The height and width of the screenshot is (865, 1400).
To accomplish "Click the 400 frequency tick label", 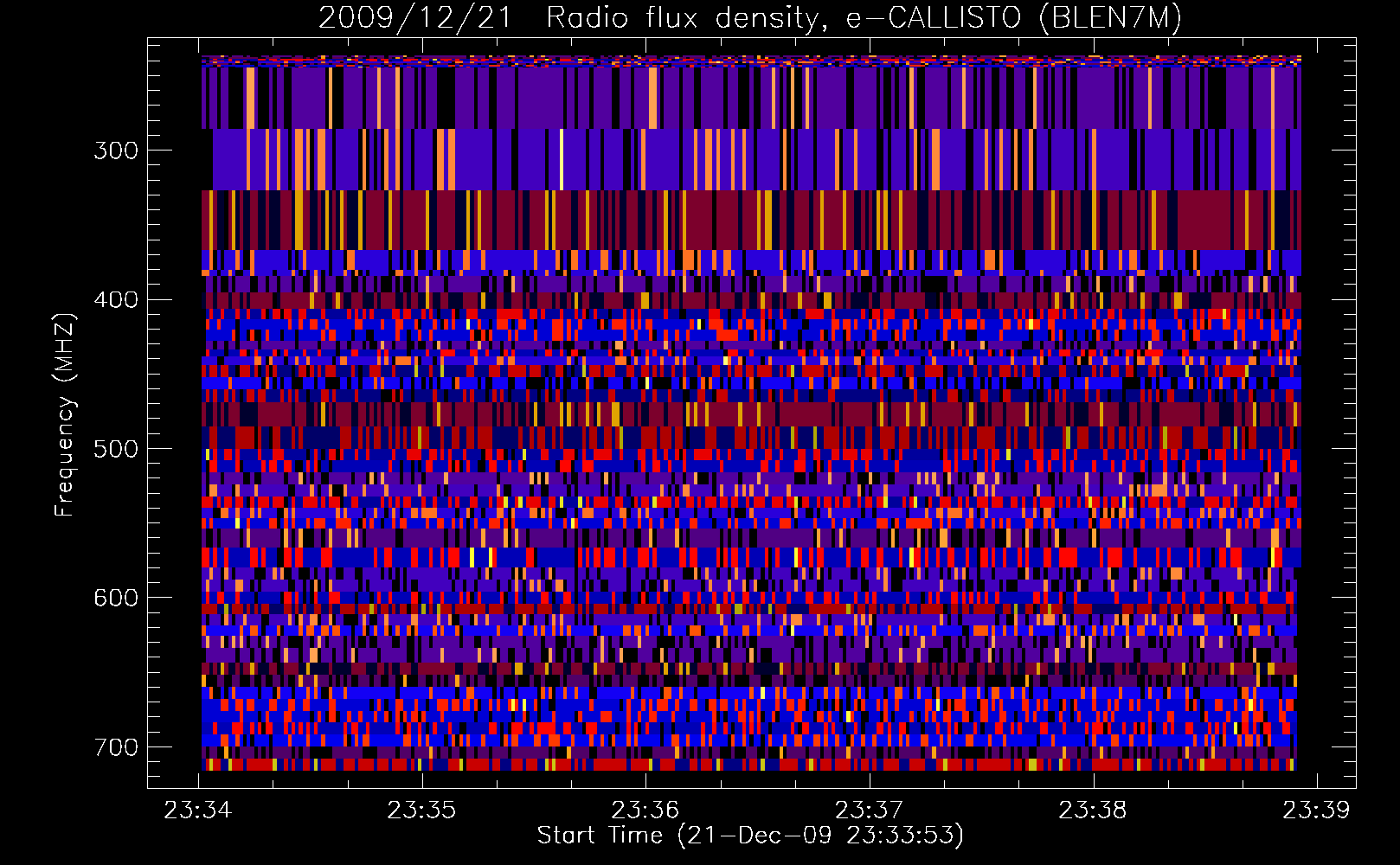I will click(x=116, y=299).
